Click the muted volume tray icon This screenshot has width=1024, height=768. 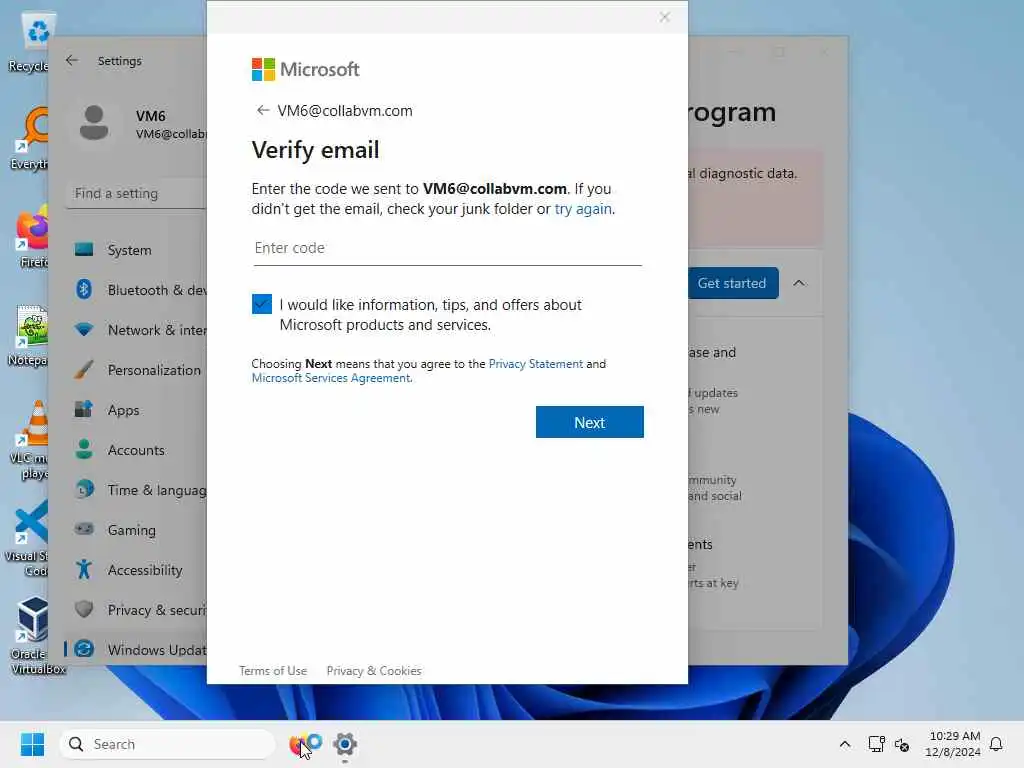(x=902, y=744)
